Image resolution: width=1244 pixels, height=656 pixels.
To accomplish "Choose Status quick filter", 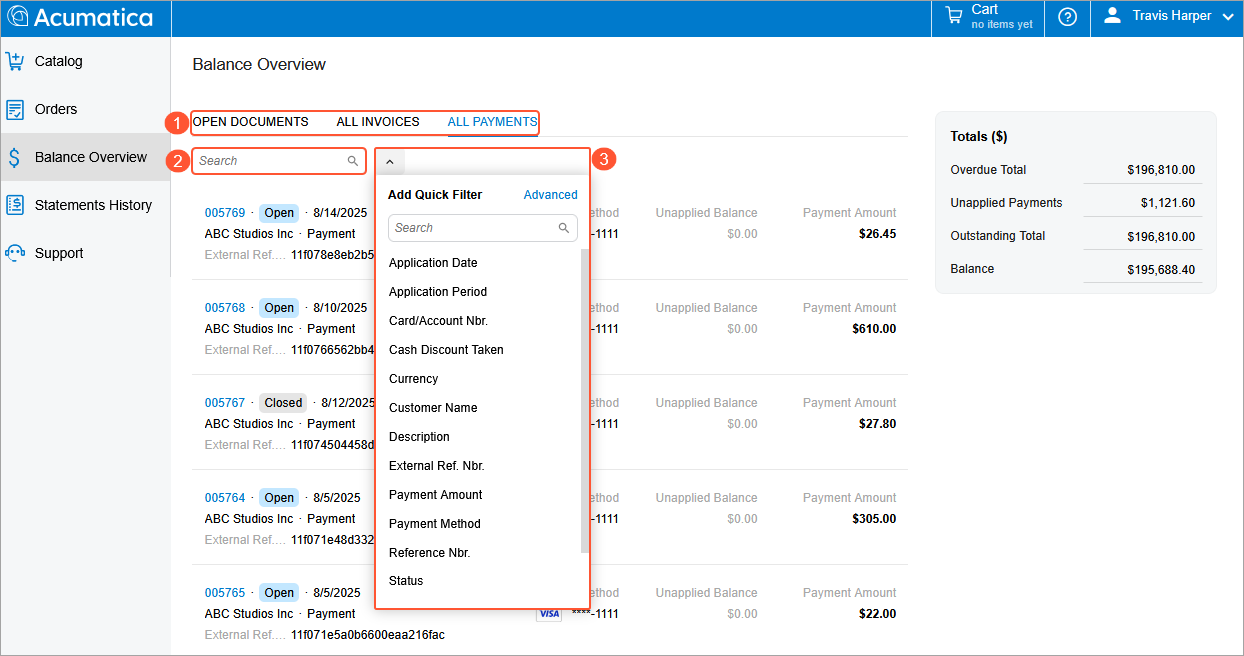I will pos(406,581).
